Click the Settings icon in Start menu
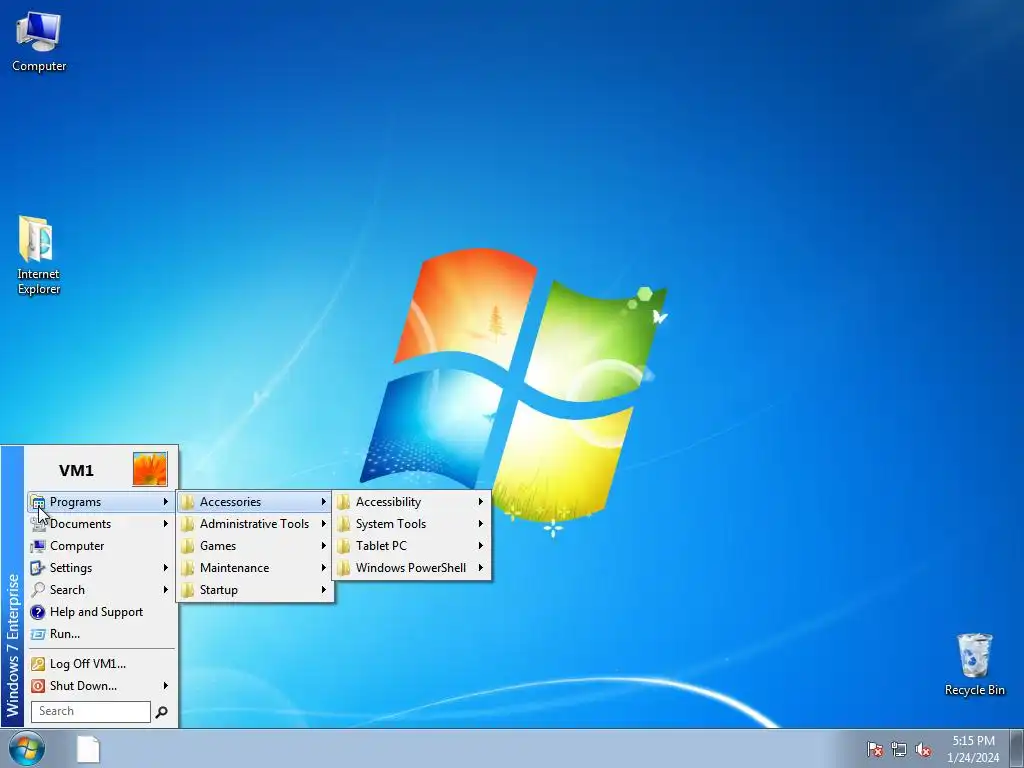The height and width of the screenshot is (768, 1024). point(38,568)
